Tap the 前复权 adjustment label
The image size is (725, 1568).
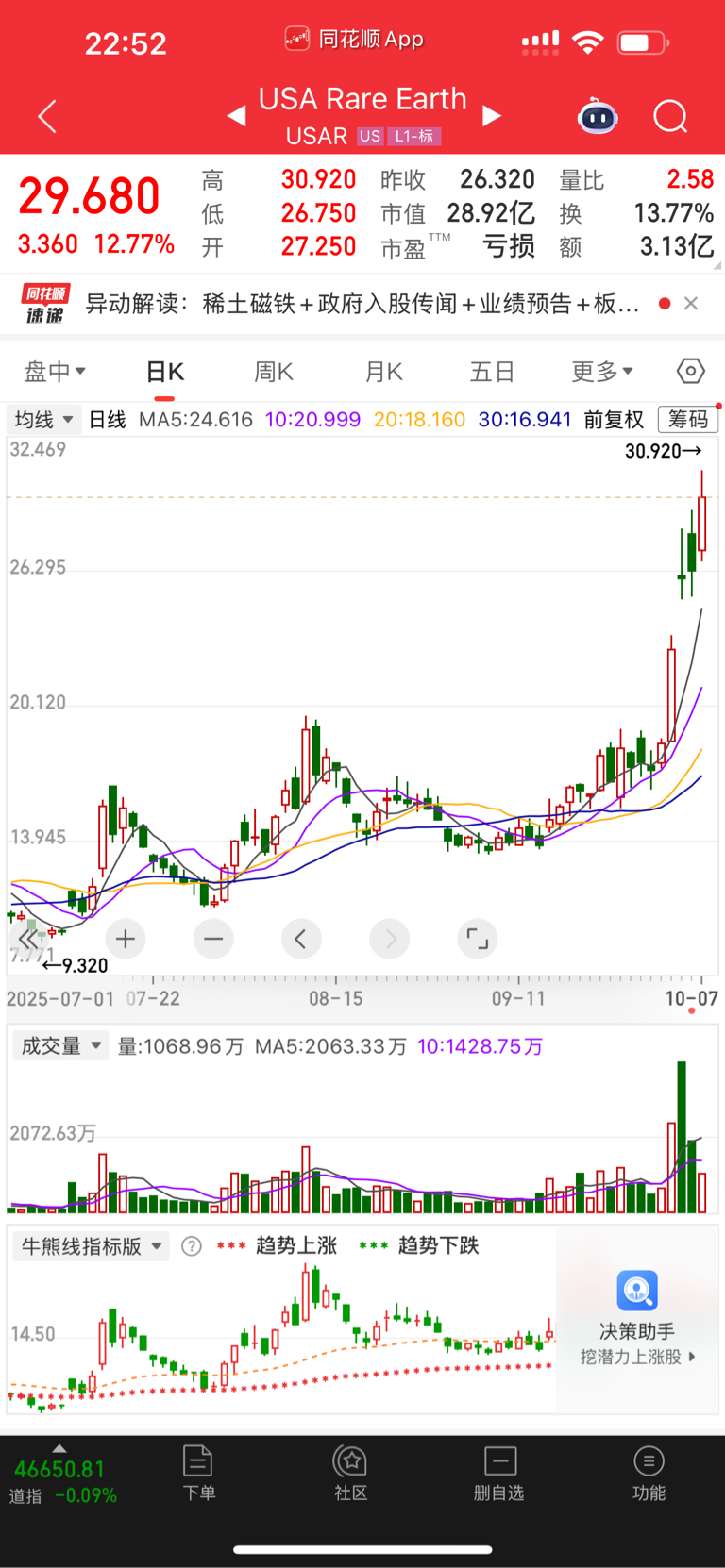pos(614,420)
